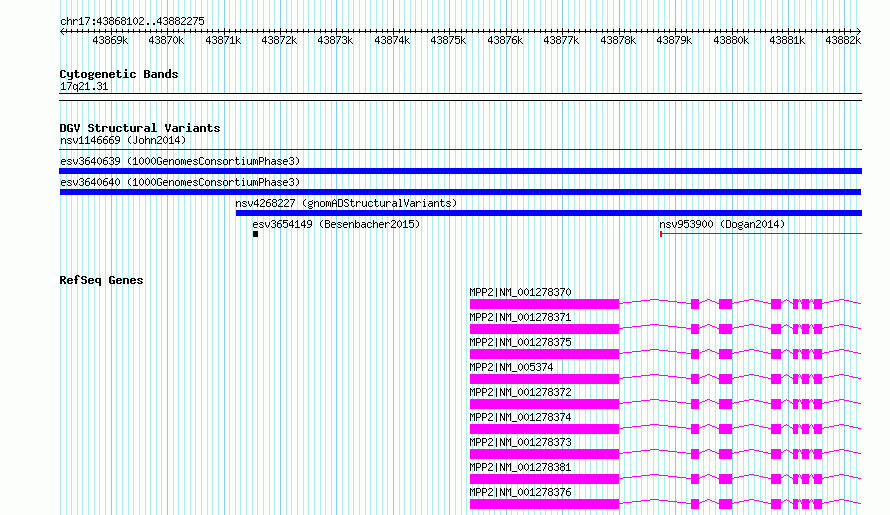
Task: Open esv3654149 (Besenbacher2015) label
Action: (337, 224)
